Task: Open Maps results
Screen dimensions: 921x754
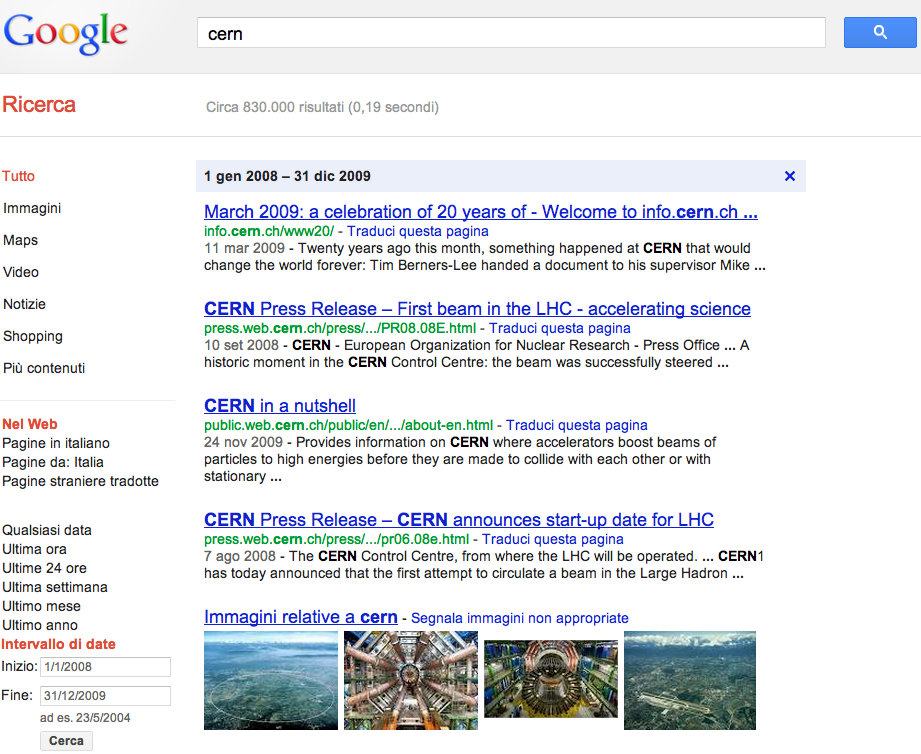Action: [x=21, y=240]
